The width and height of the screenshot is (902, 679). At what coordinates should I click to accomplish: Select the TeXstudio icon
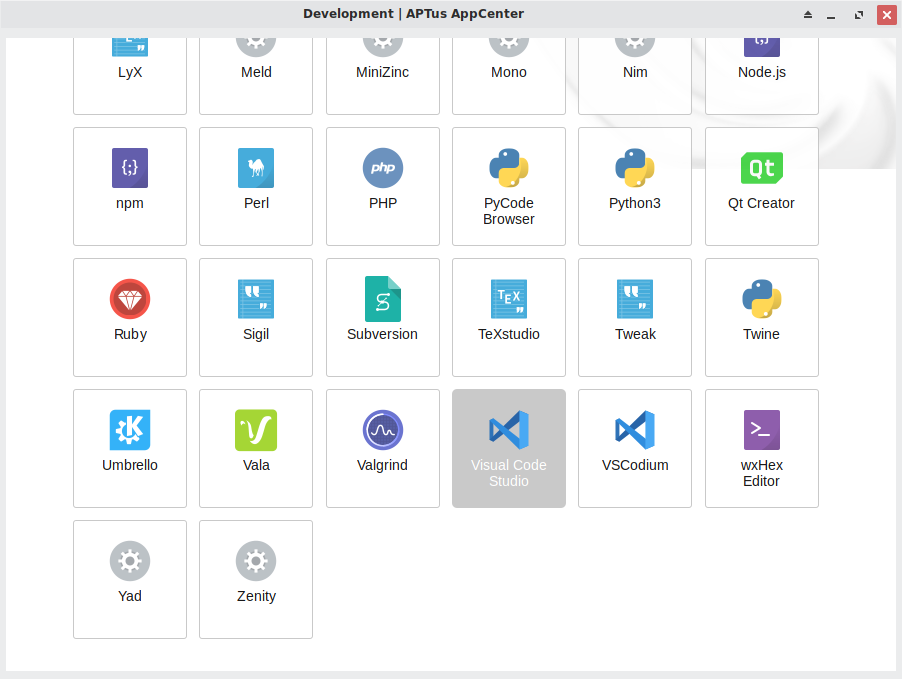pos(509,299)
